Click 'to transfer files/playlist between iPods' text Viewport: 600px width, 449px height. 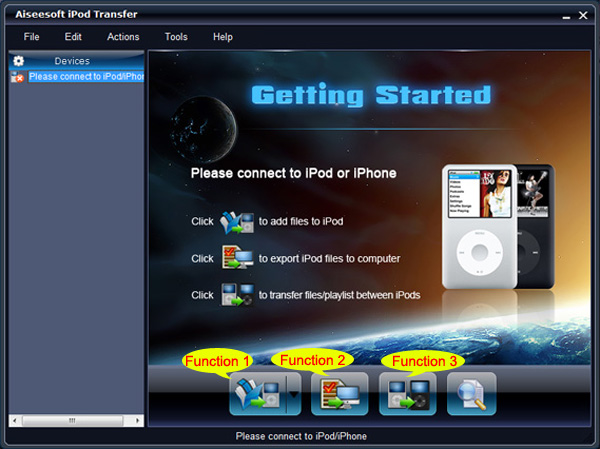pyautogui.click(x=339, y=295)
